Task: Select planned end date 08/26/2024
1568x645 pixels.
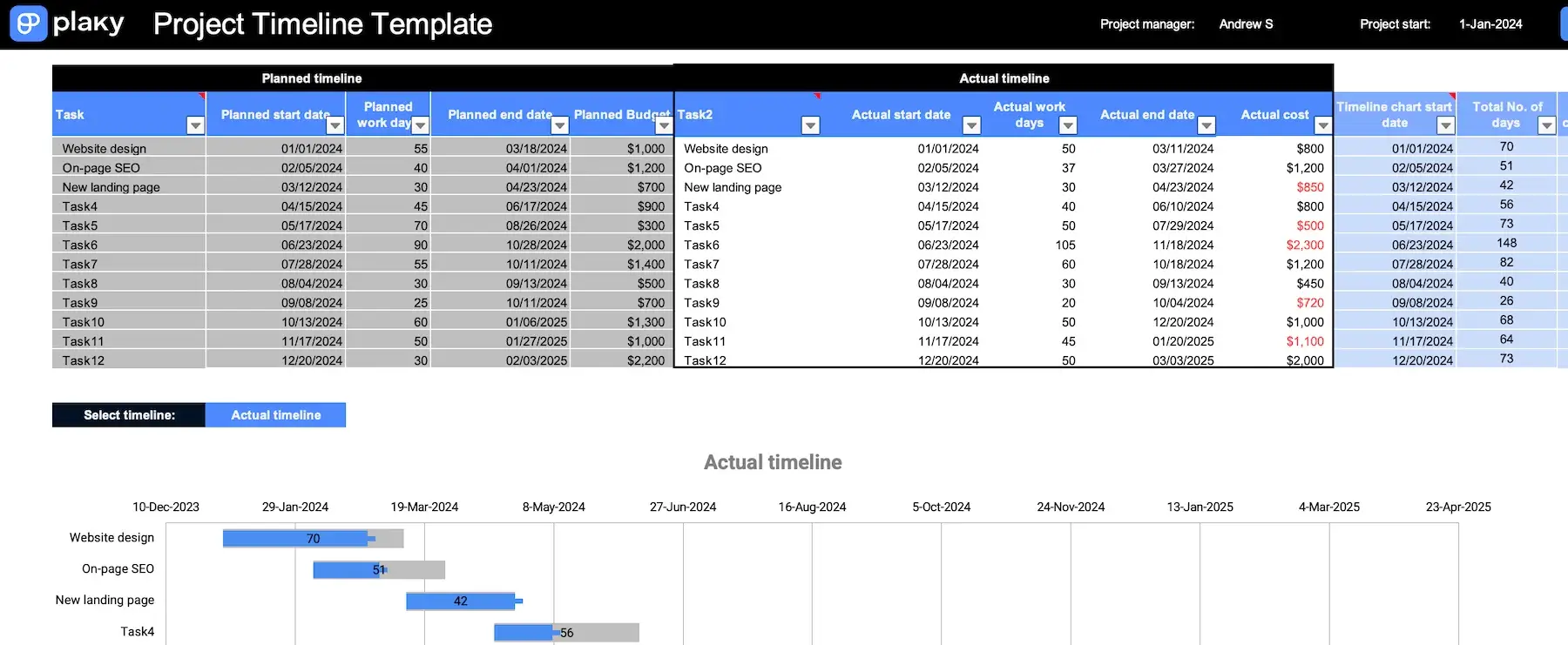Action: click(501, 225)
